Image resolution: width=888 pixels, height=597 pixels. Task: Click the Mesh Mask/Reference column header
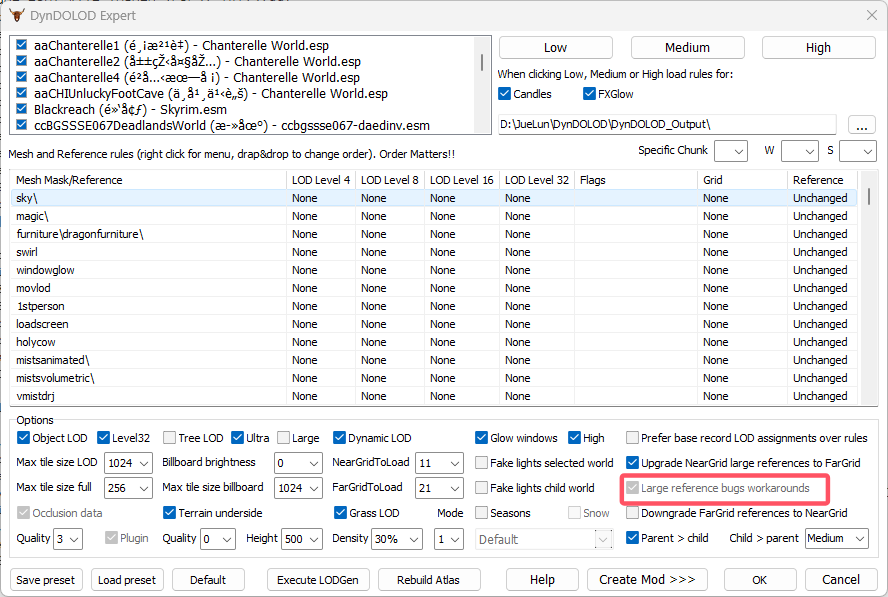click(x=148, y=180)
